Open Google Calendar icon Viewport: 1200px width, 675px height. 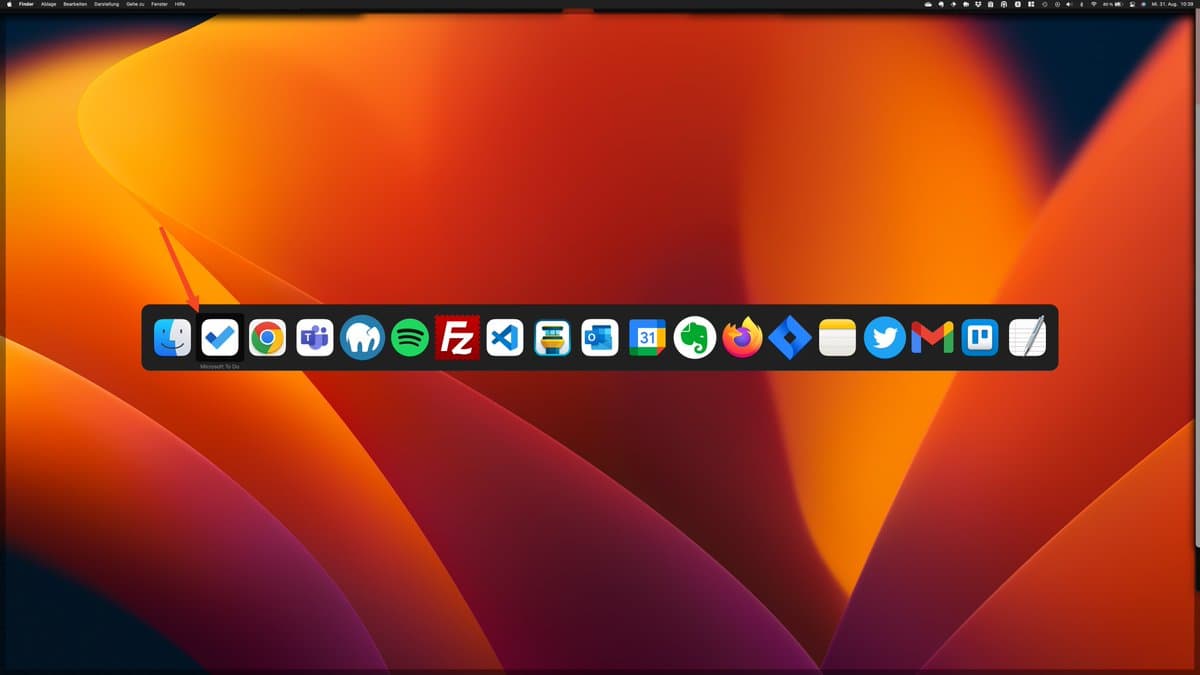coord(647,338)
